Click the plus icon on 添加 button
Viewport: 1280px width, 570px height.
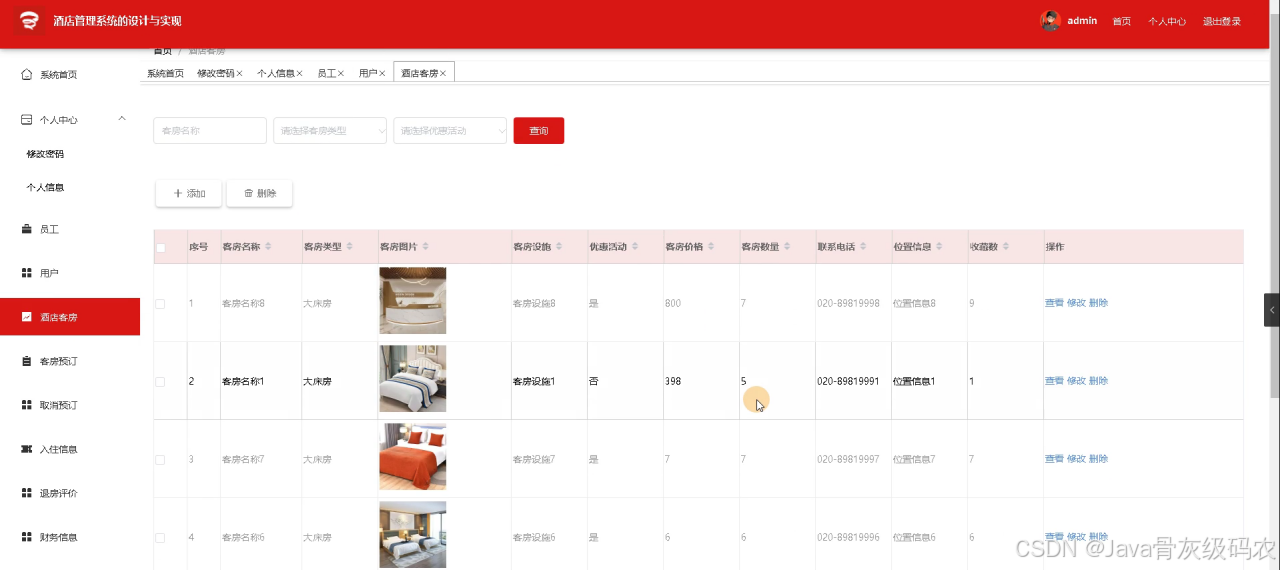(x=178, y=194)
